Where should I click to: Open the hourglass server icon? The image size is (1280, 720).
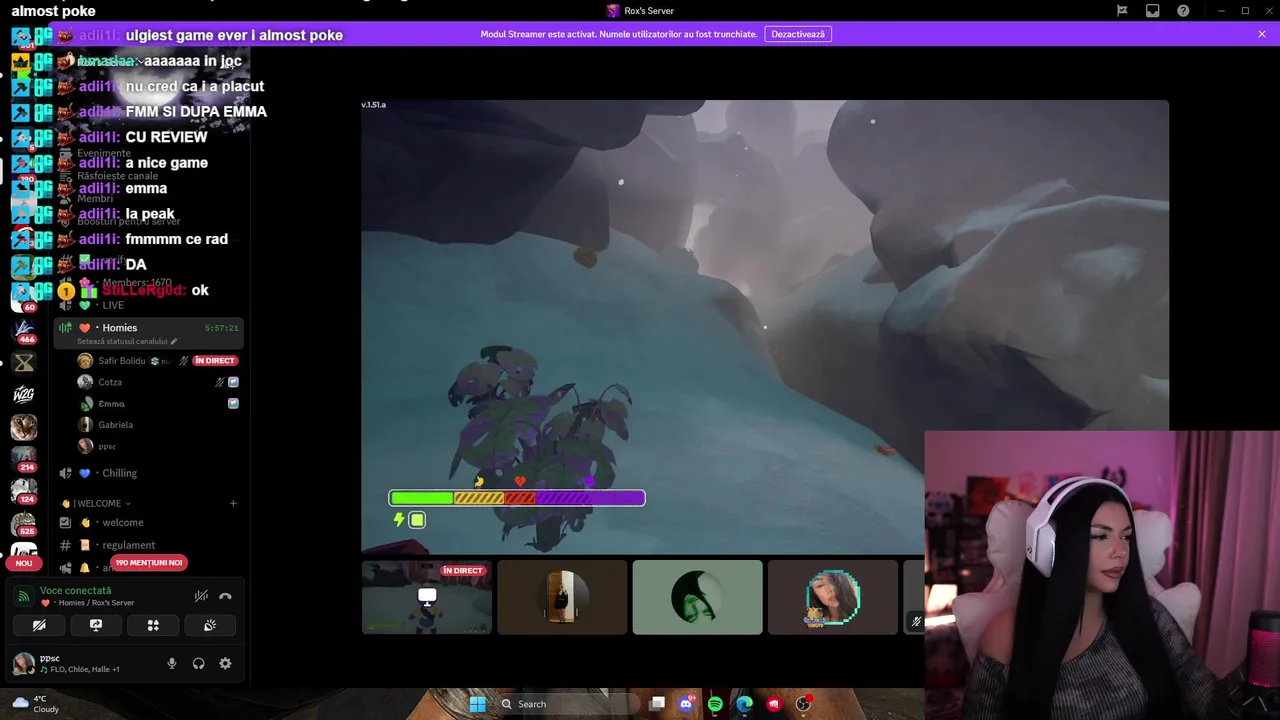point(24,363)
